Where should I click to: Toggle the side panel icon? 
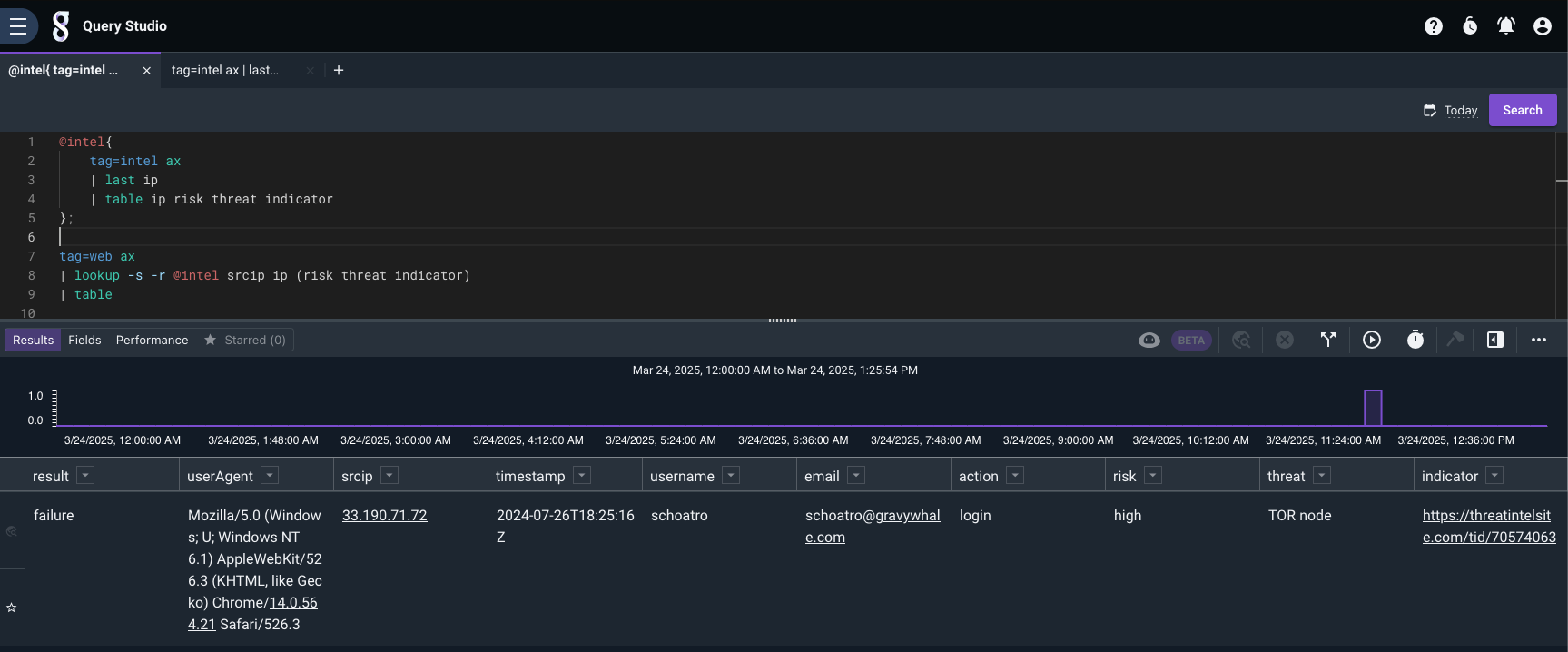coord(1495,340)
